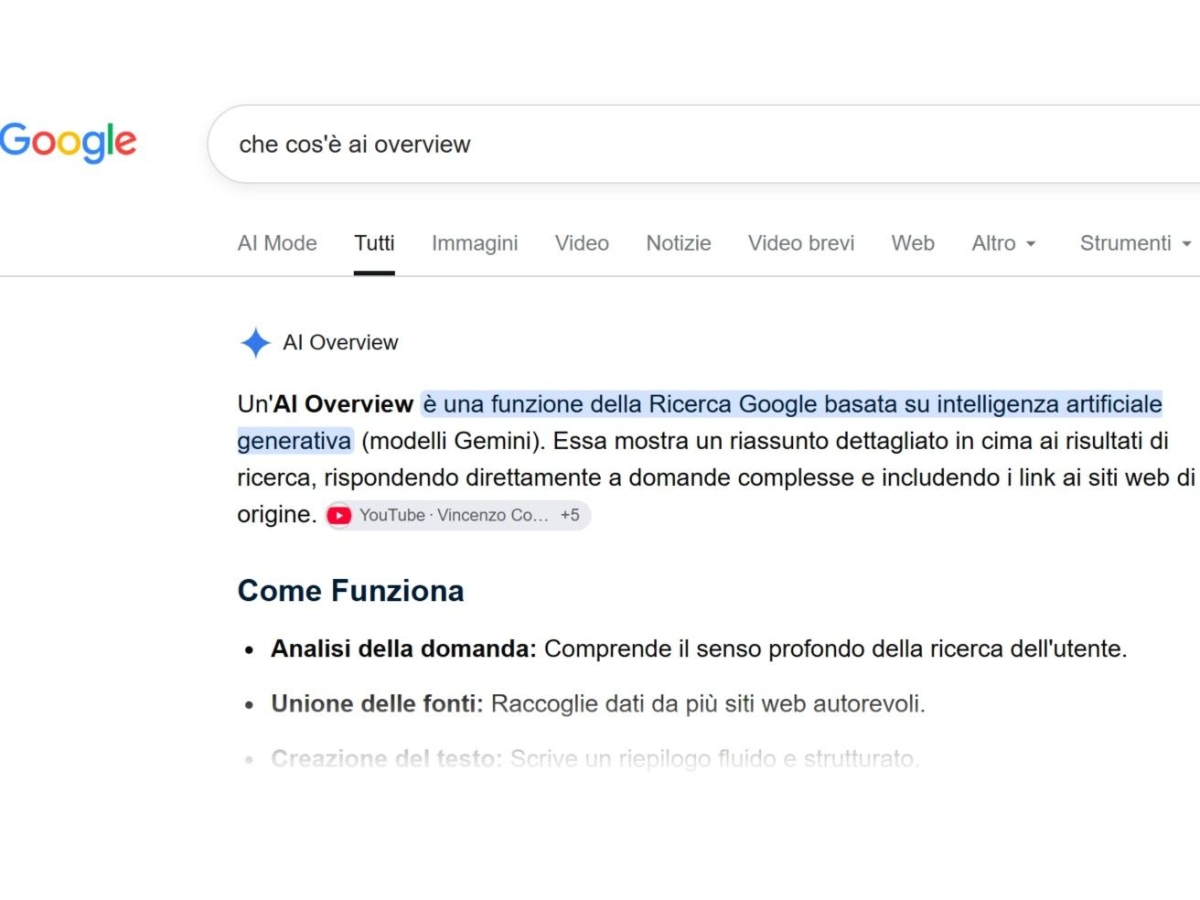Open the +5 additional sources chip
Screen dimensions: 1200x900
pos(570,515)
